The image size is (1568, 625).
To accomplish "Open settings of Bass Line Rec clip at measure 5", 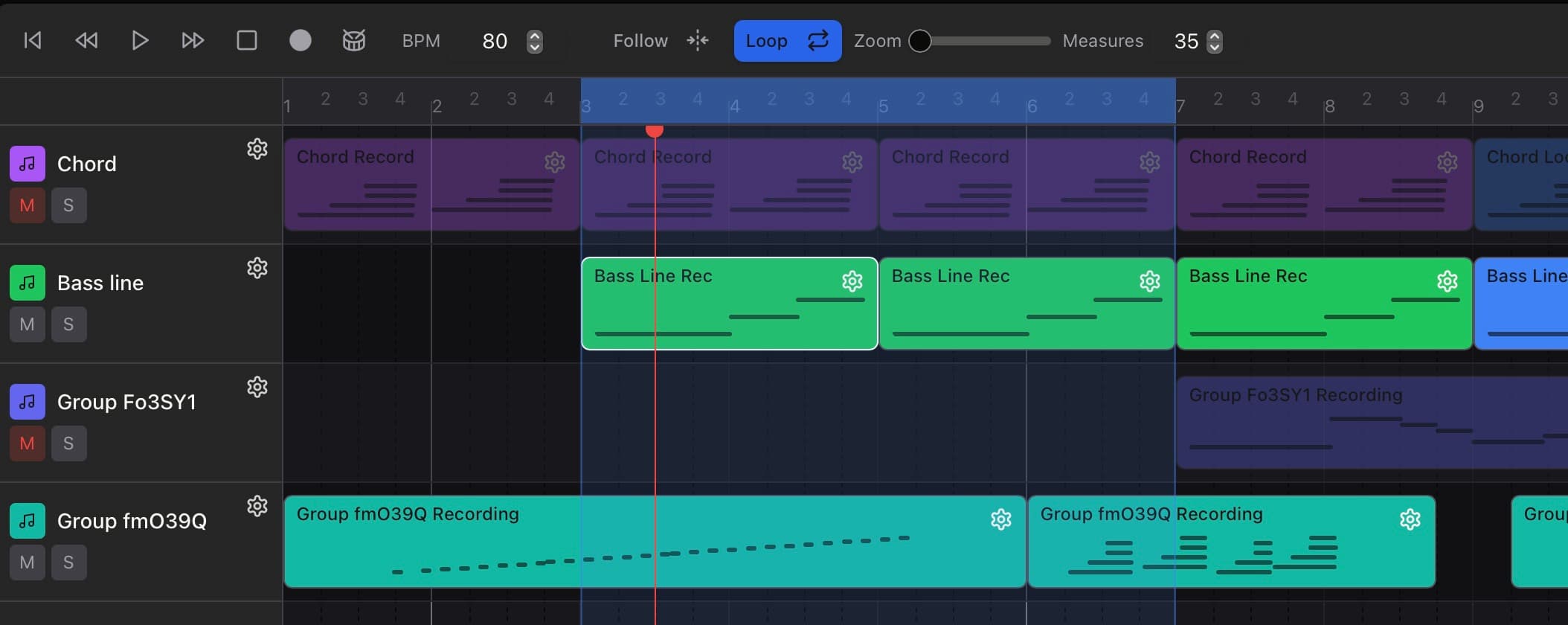I will [x=1150, y=281].
